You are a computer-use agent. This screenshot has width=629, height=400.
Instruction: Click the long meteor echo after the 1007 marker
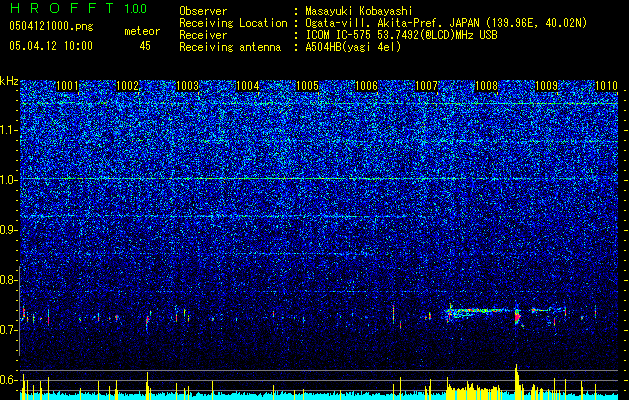(x=478, y=311)
